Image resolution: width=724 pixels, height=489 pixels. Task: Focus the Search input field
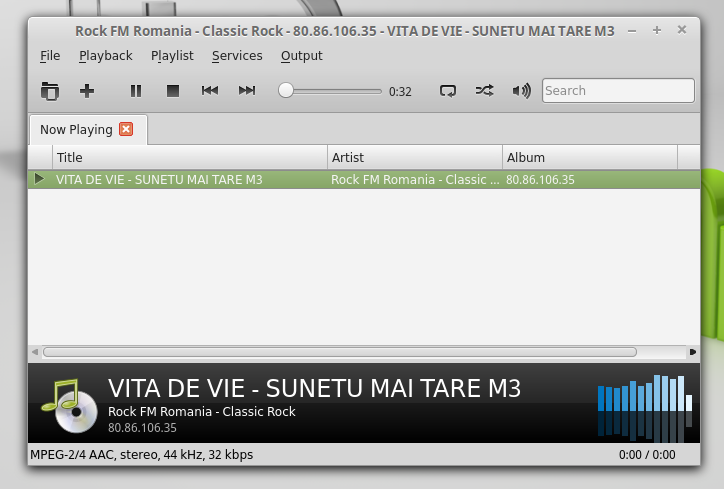[x=618, y=91]
